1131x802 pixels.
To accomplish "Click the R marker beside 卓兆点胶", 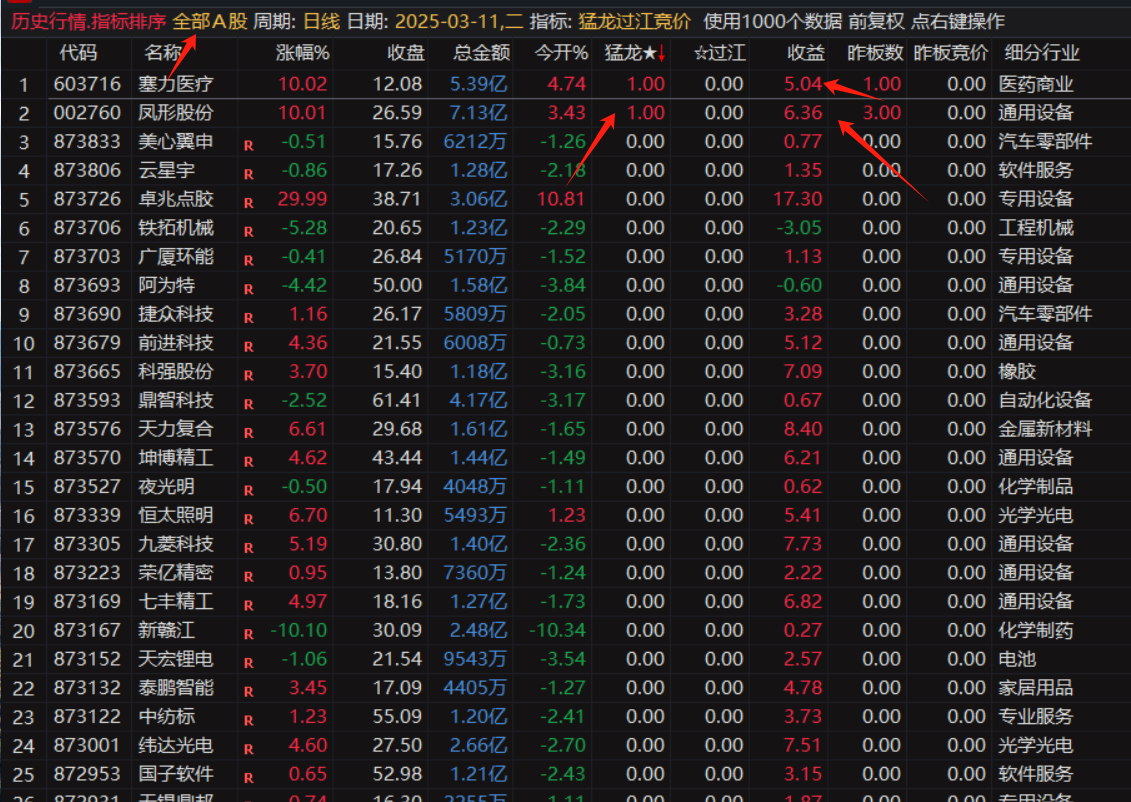I will coord(248,203).
